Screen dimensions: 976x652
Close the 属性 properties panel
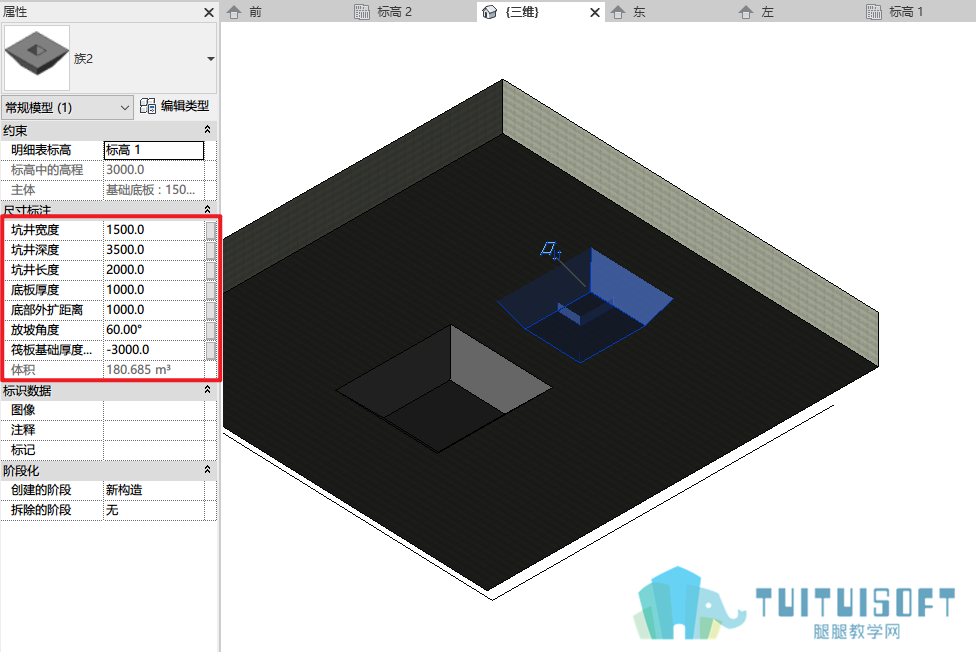click(x=209, y=12)
